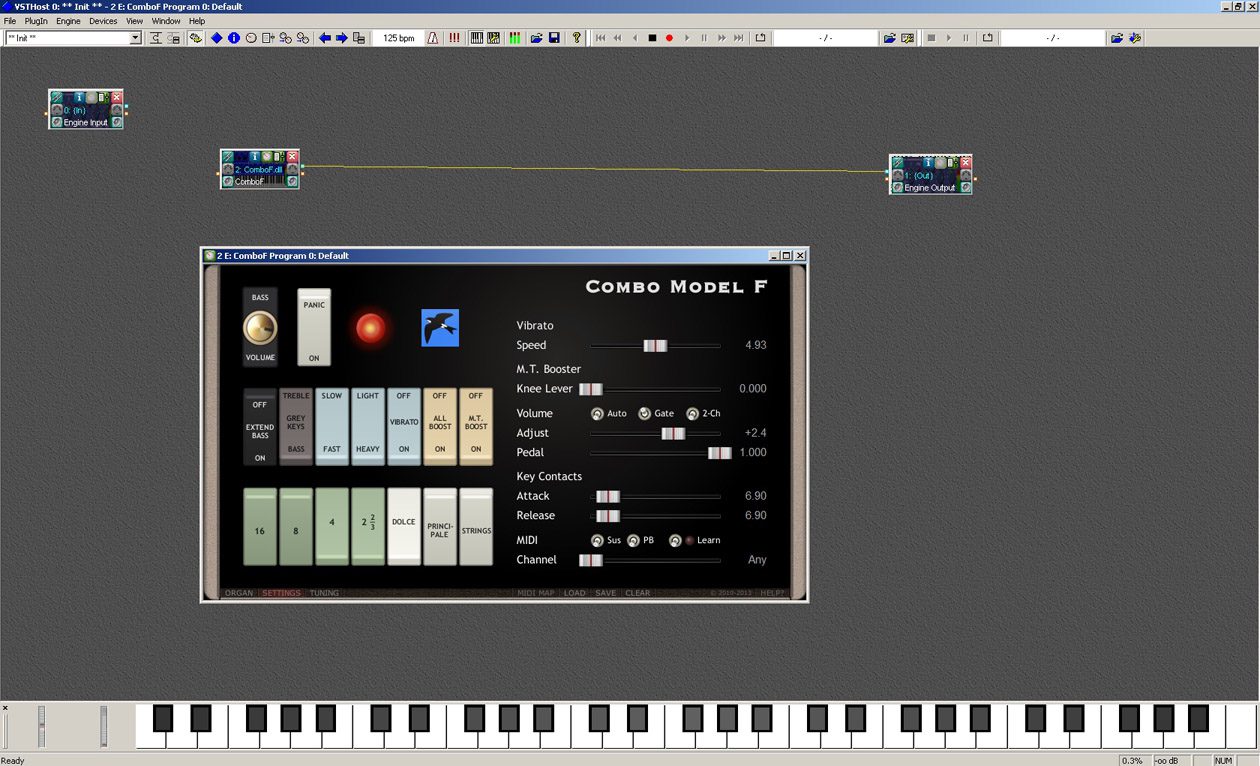1260x766 pixels.
Task: Enable MIDI Learn mode
Action: (x=675, y=540)
